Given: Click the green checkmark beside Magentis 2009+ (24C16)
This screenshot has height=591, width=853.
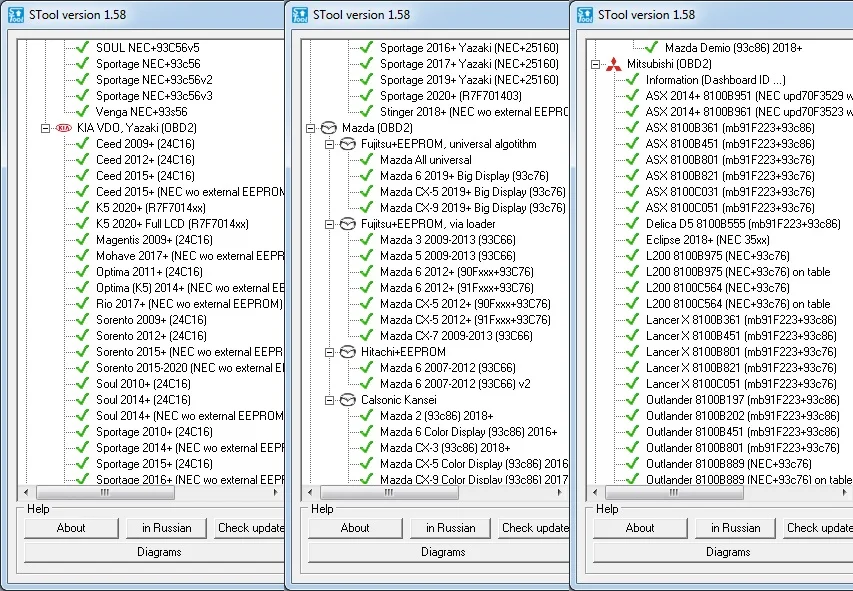Looking at the screenshot, I should click(83, 239).
